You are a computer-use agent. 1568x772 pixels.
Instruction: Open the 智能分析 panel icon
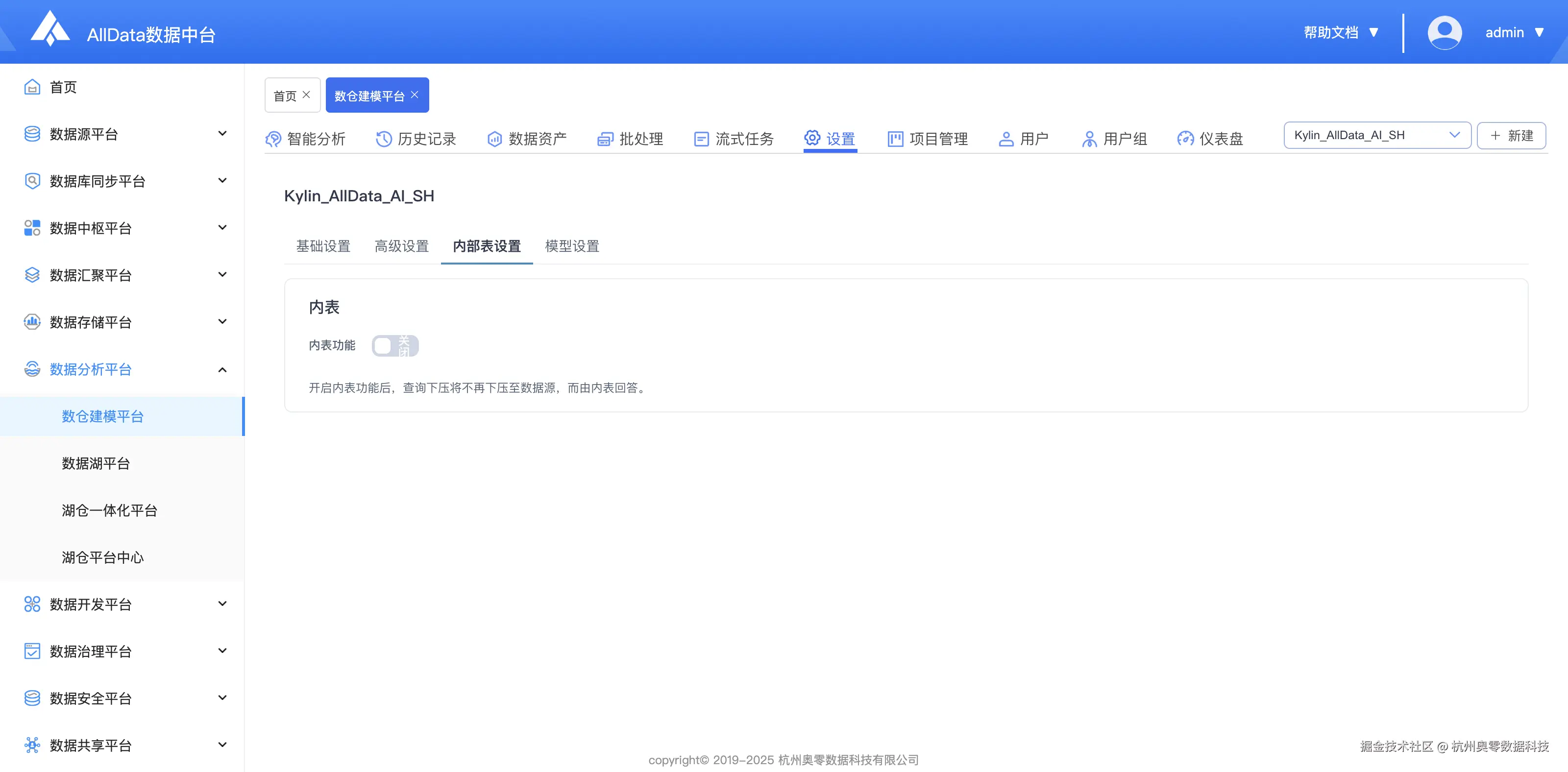tap(273, 138)
